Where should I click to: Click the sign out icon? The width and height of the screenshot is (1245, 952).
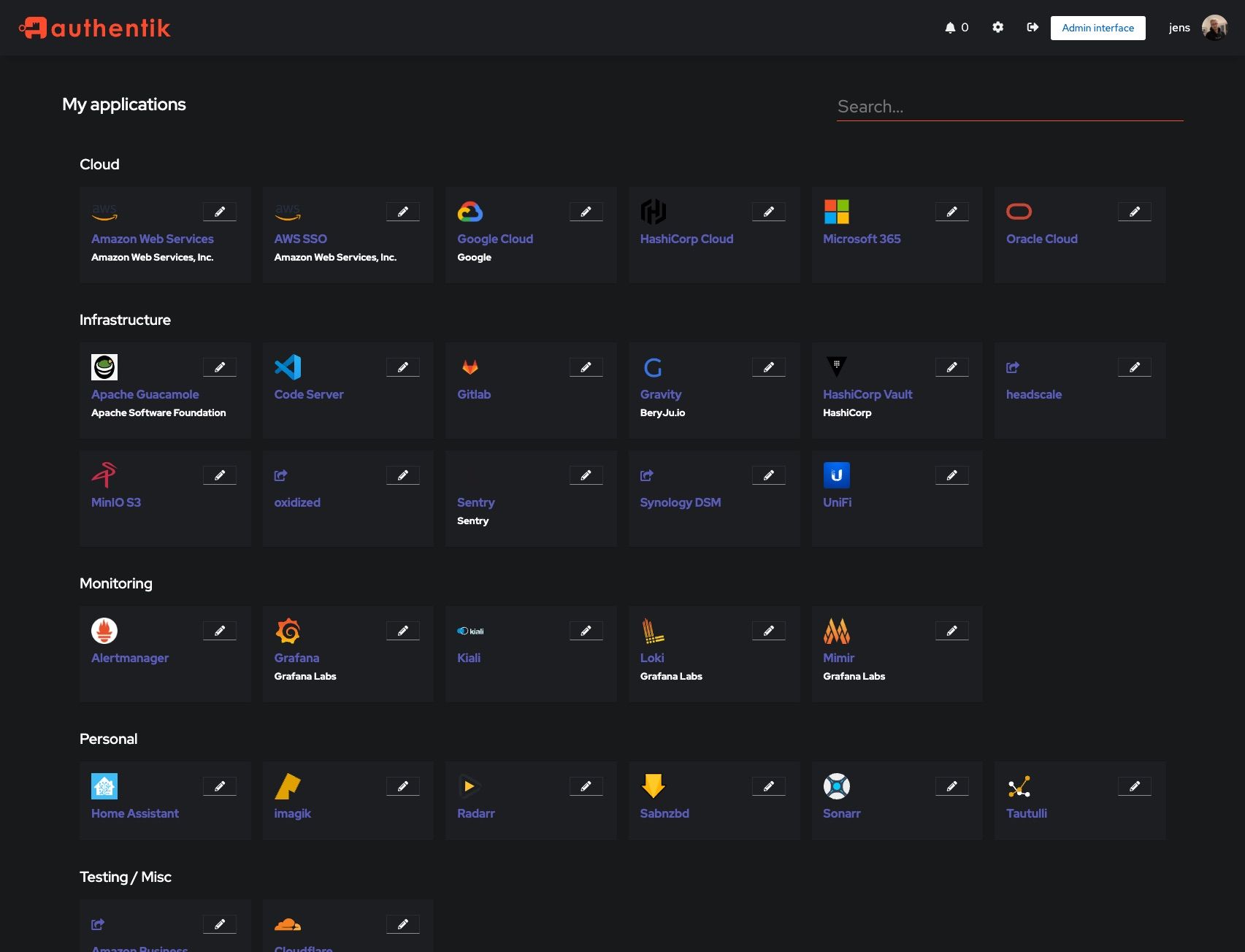coord(1033,28)
